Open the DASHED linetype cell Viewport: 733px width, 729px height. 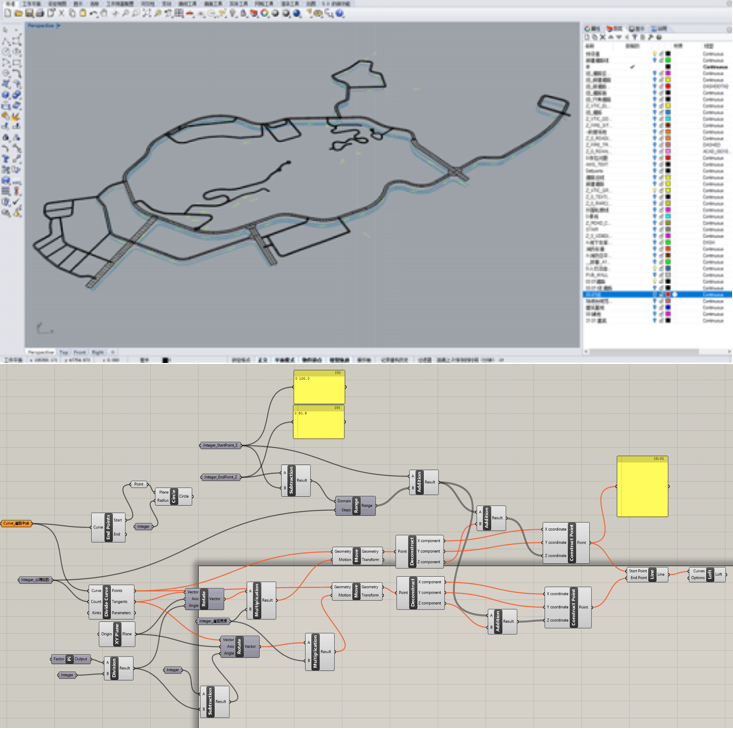(712, 144)
